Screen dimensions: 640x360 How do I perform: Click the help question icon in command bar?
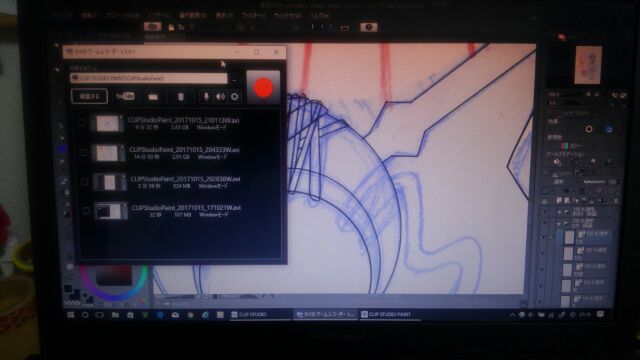[369, 27]
